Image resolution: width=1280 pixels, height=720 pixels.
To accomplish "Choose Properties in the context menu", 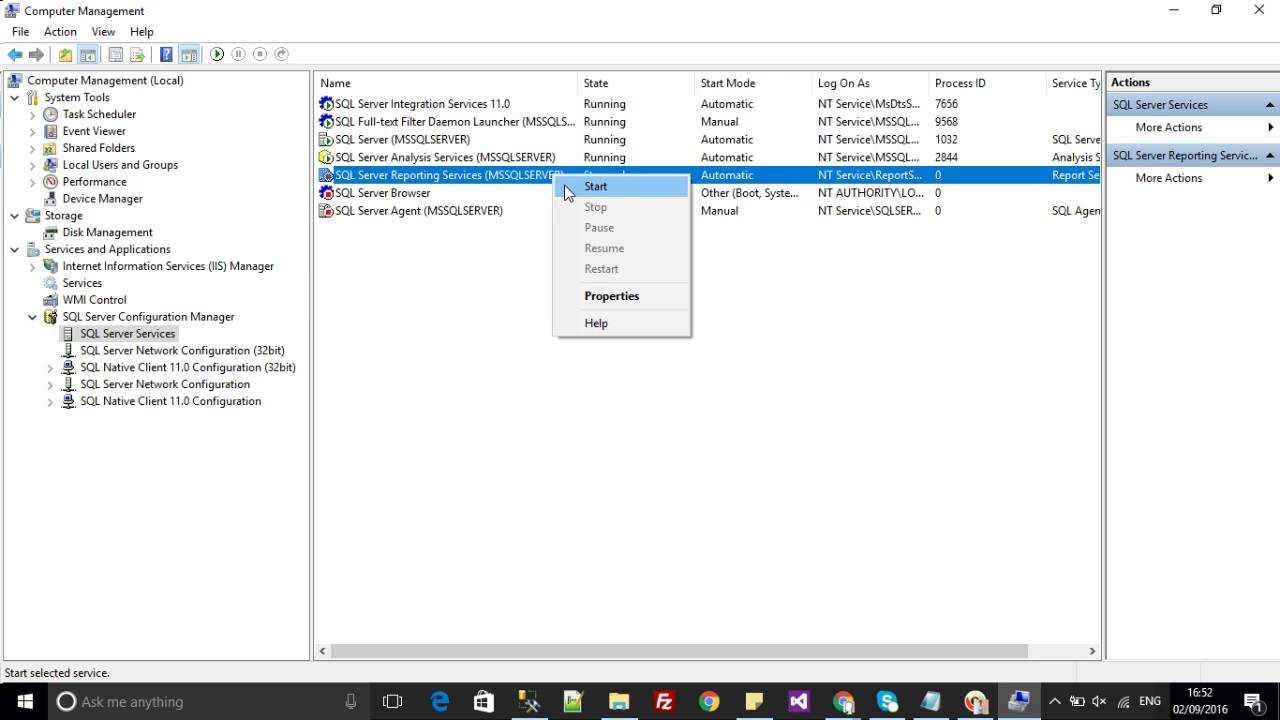I will [x=621, y=296].
